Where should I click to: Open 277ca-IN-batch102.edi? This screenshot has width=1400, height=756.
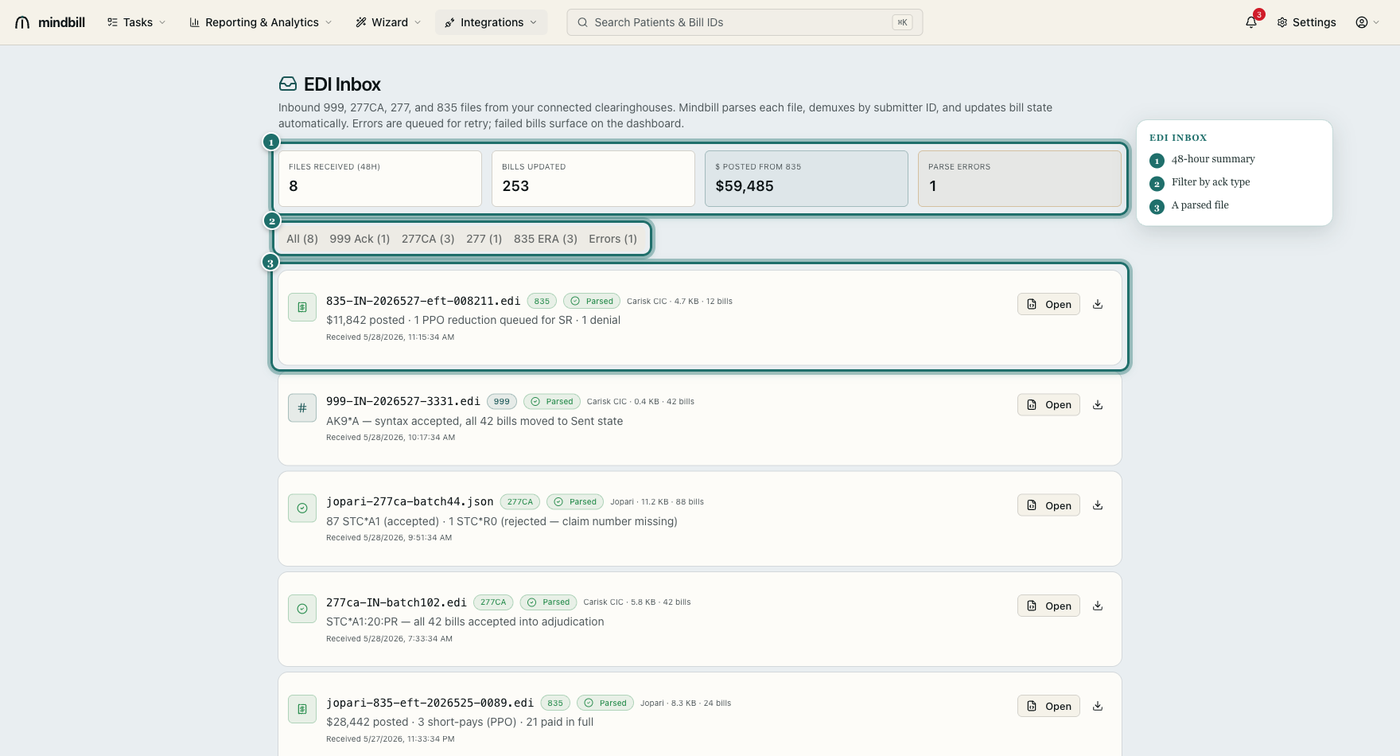[1049, 606]
